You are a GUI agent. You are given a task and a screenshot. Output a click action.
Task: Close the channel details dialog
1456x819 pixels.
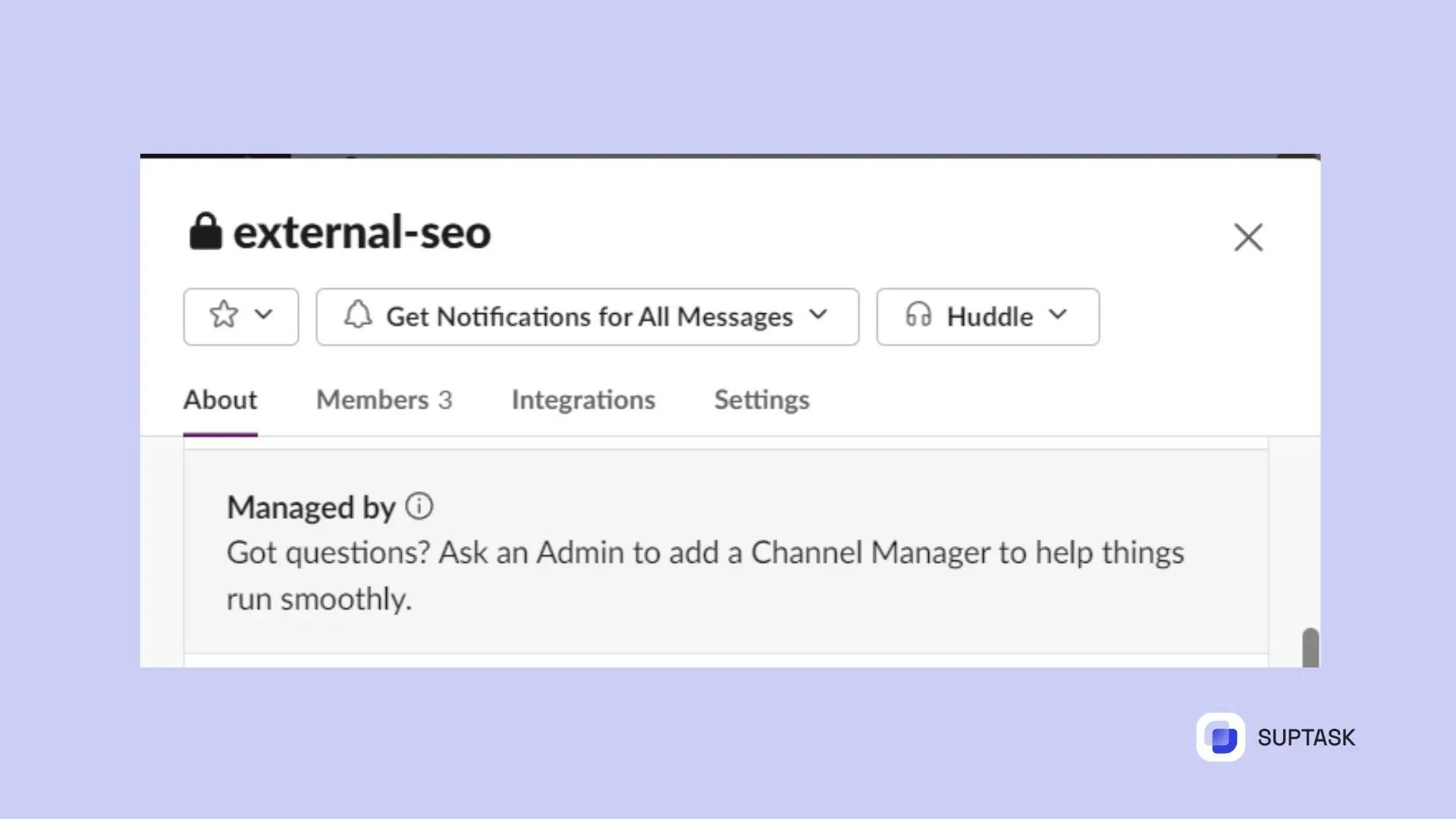[1248, 237]
